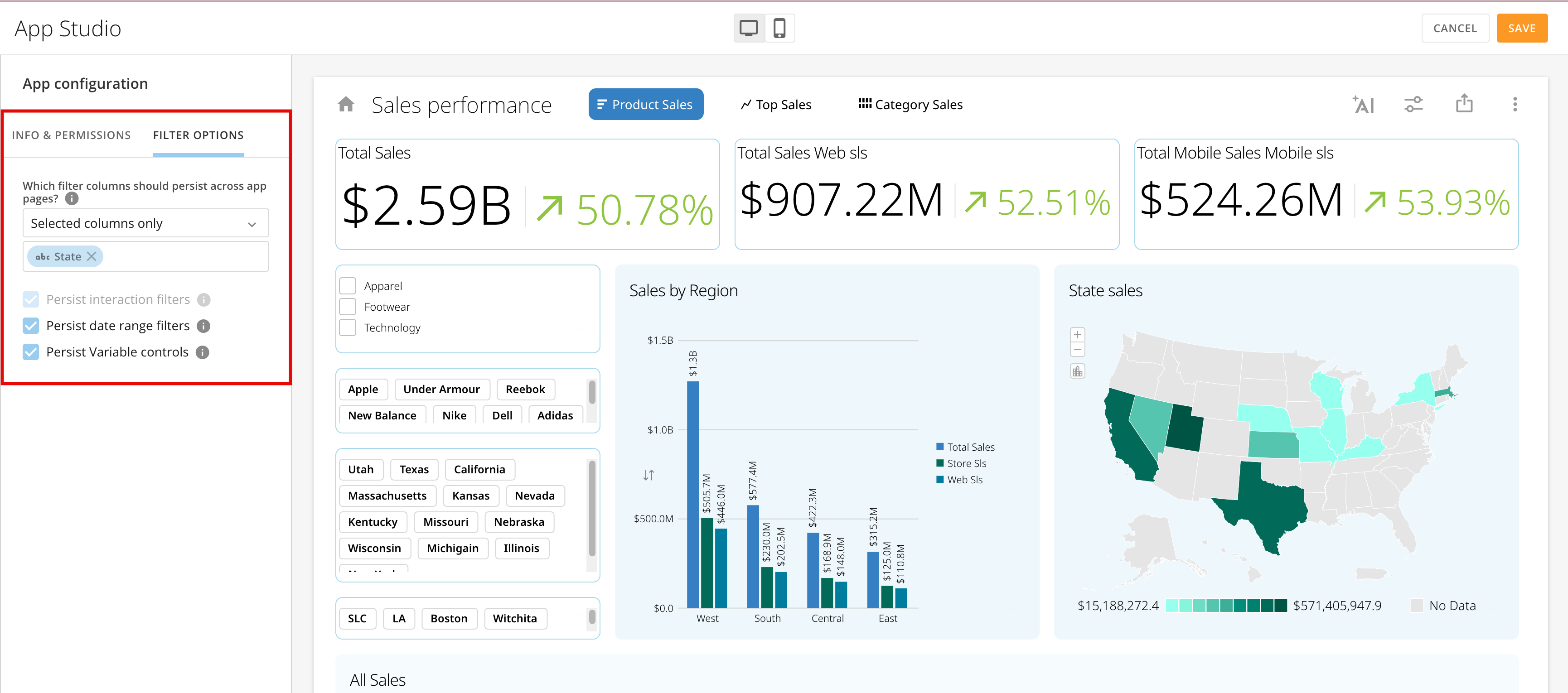
Task: Select Massachusetts state filter
Action: [387, 496]
